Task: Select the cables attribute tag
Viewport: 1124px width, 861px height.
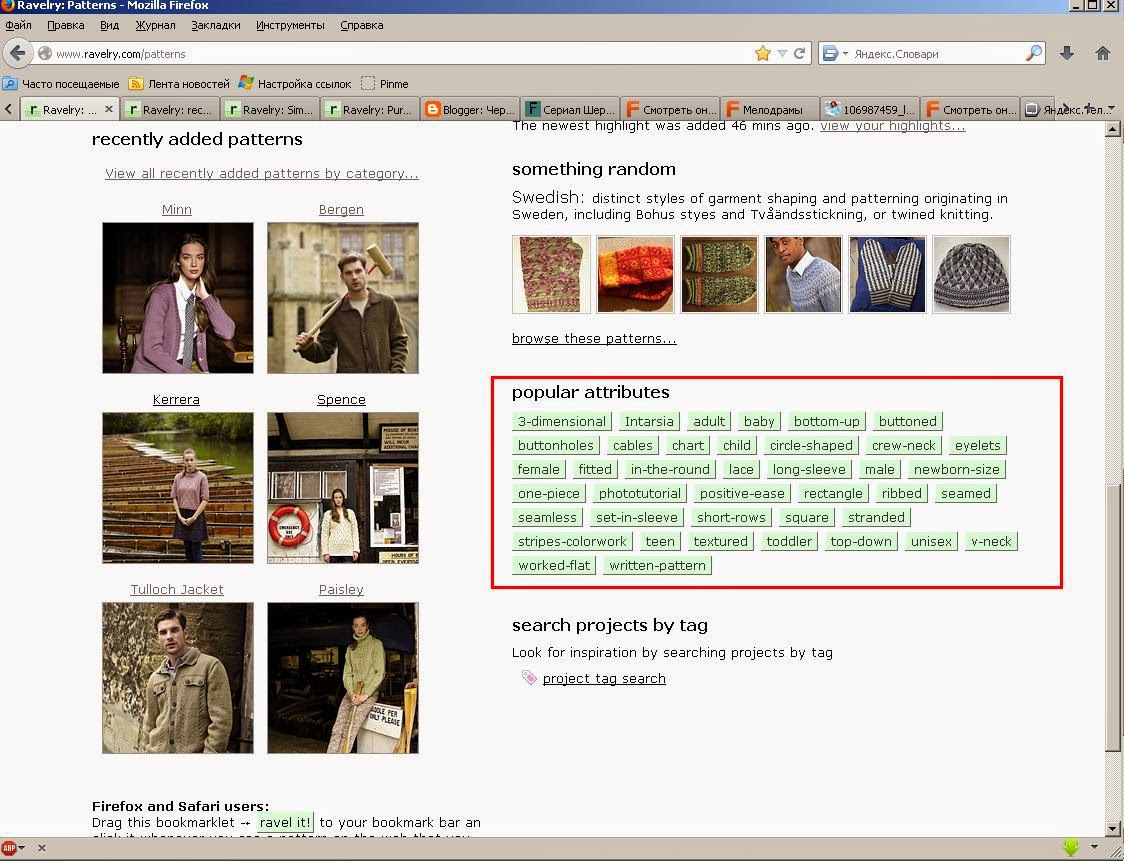Action: pos(633,445)
